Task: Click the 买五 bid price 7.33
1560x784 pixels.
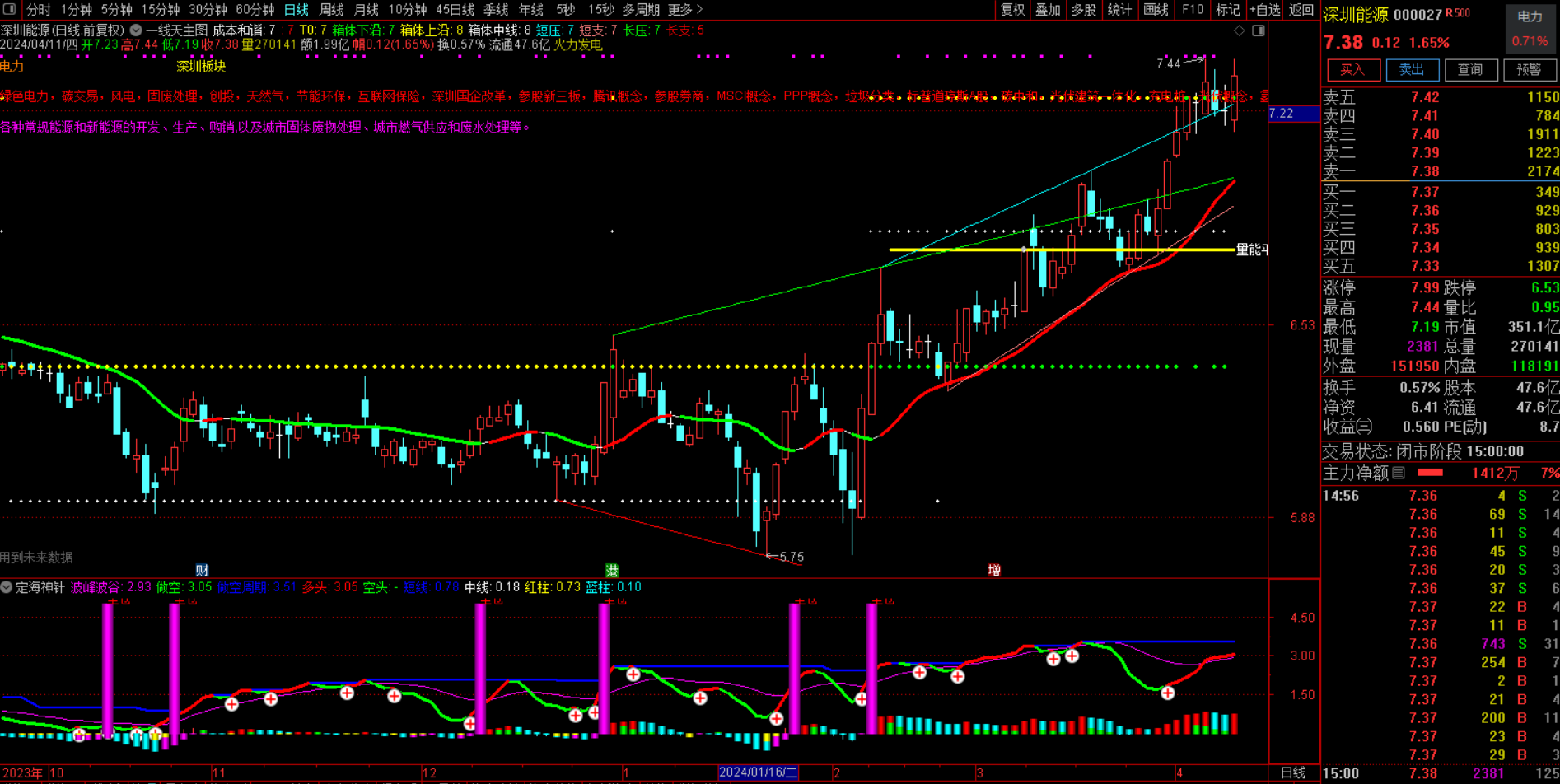Action: click(x=1425, y=266)
